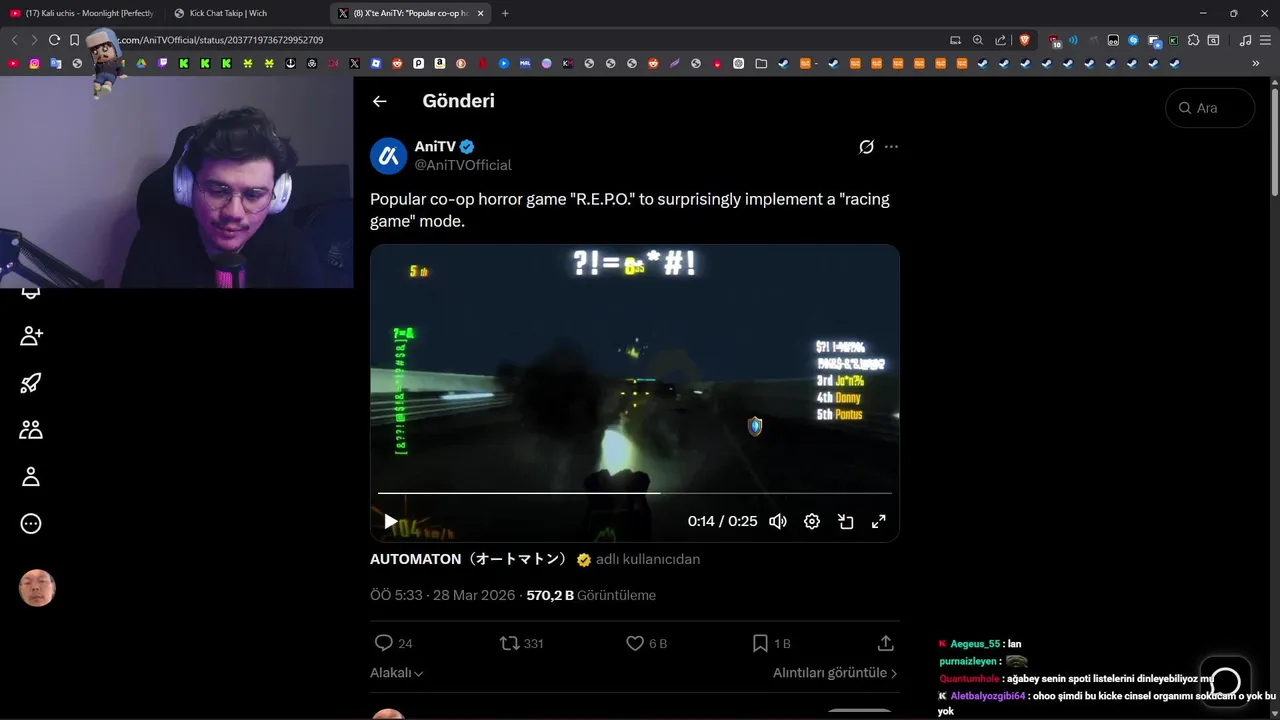This screenshot has width=1280, height=720.
Task: Reload the page
Action: pyautogui.click(x=54, y=40)
